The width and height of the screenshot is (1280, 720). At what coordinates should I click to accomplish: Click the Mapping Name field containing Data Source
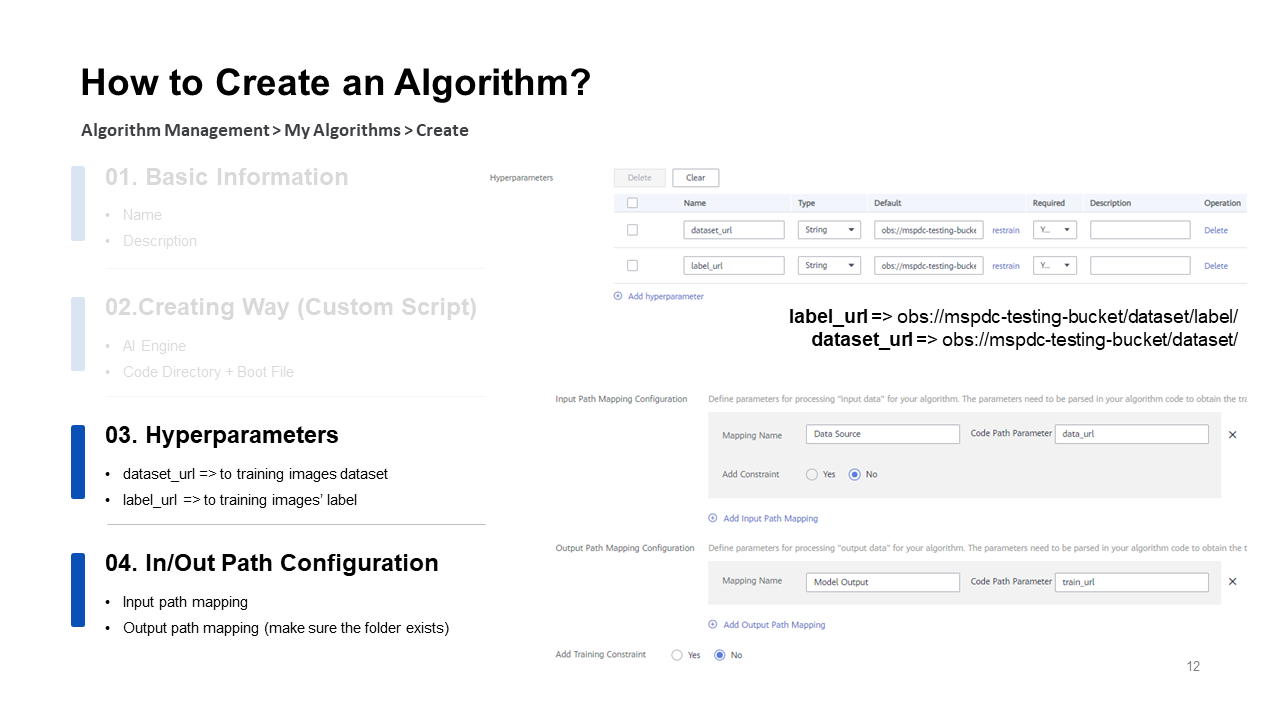click(x=882, y=434)
